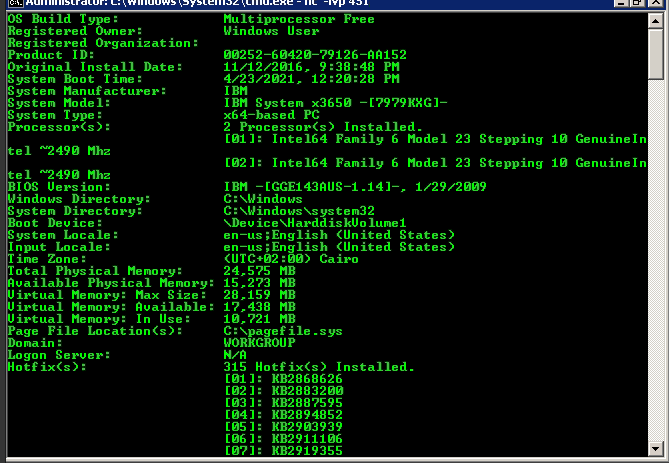The image size is (669, 463).
Task: Click the Logon Server value 'N/A'
Action: point(235,355)
